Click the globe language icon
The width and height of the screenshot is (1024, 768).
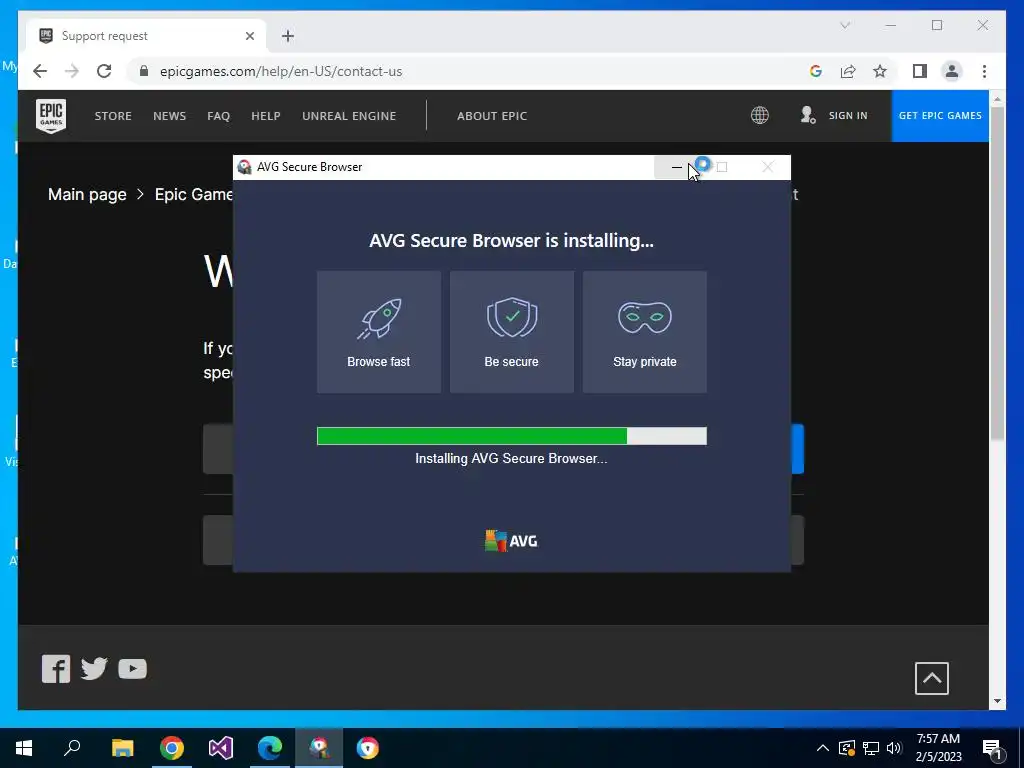[760, 116]
